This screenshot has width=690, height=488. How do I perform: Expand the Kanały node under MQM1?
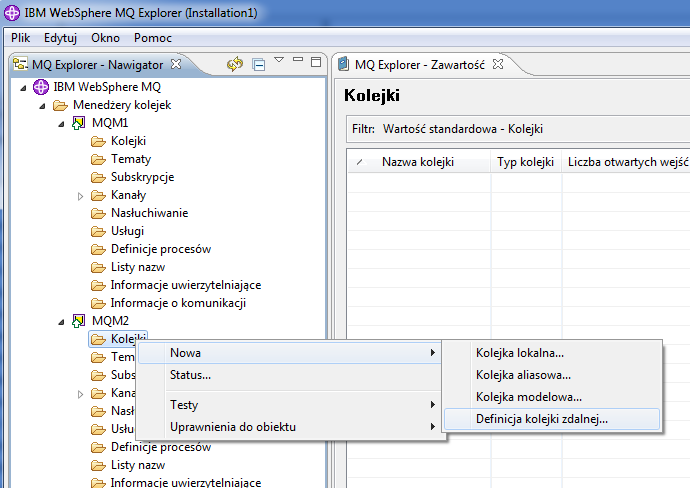click(80, 196)
